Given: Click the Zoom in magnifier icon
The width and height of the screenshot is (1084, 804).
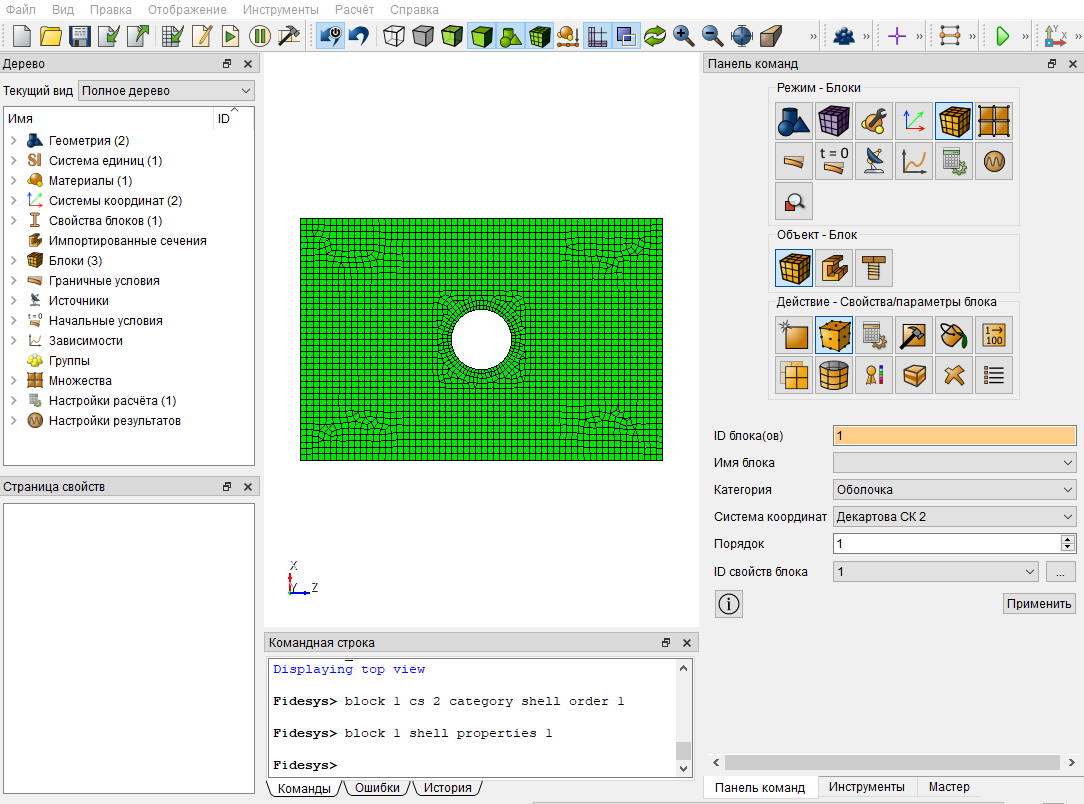Looking at the screenshot, I should (x=684, y=36).
